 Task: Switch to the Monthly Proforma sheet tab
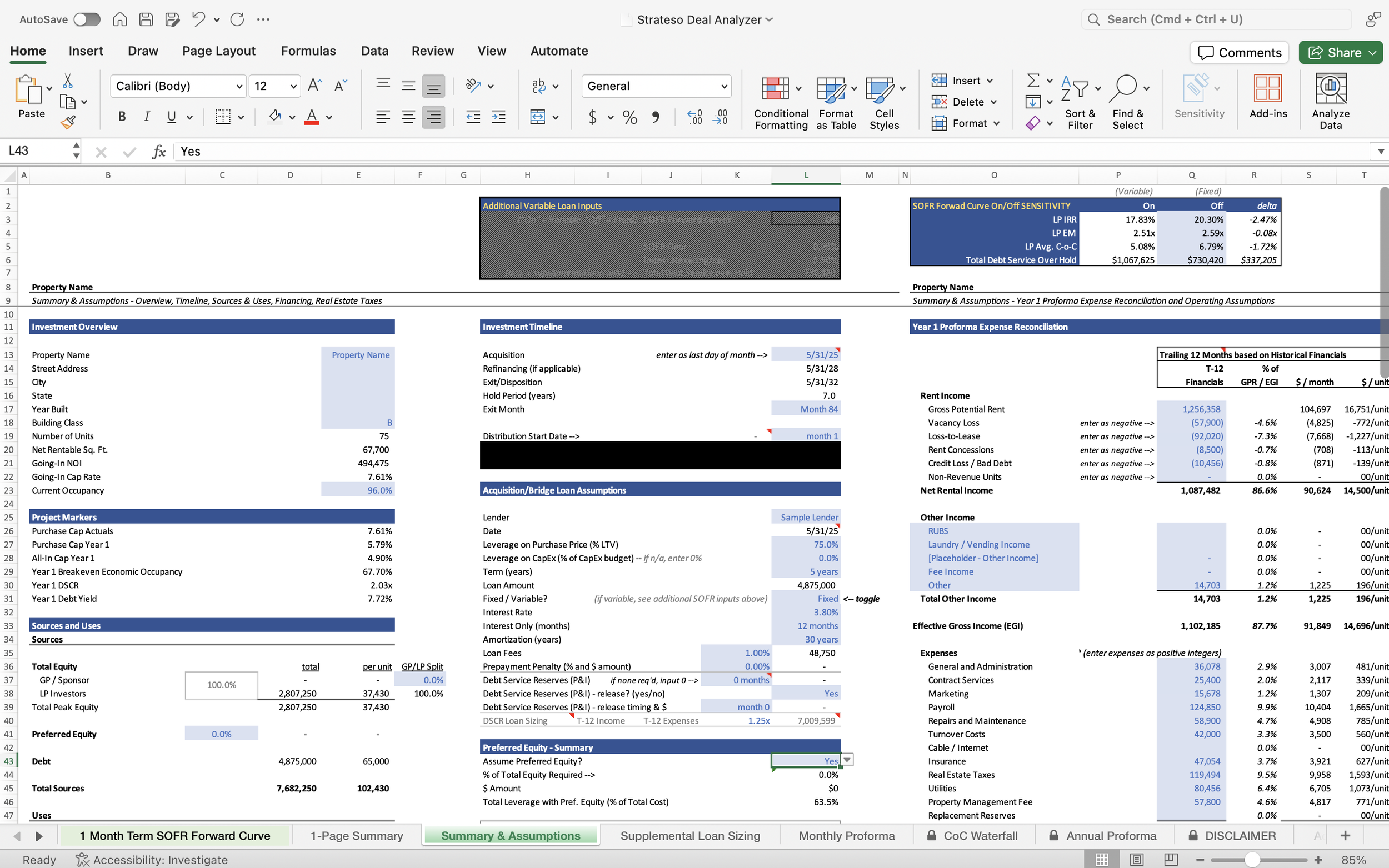tap(846, 836)
